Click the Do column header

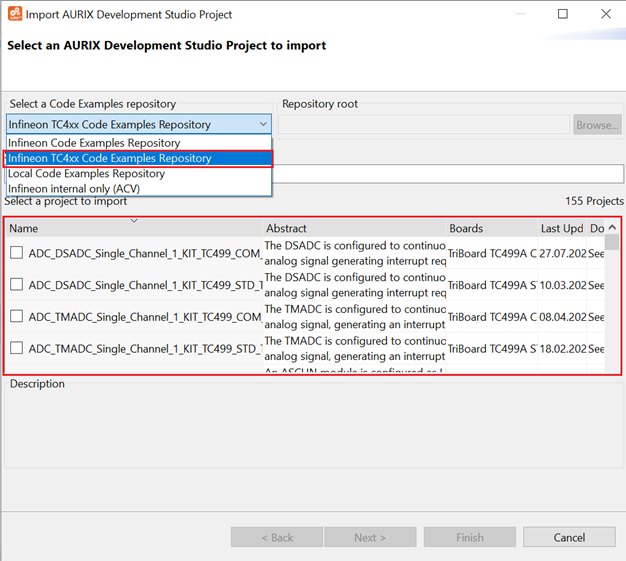pos(596,228)
